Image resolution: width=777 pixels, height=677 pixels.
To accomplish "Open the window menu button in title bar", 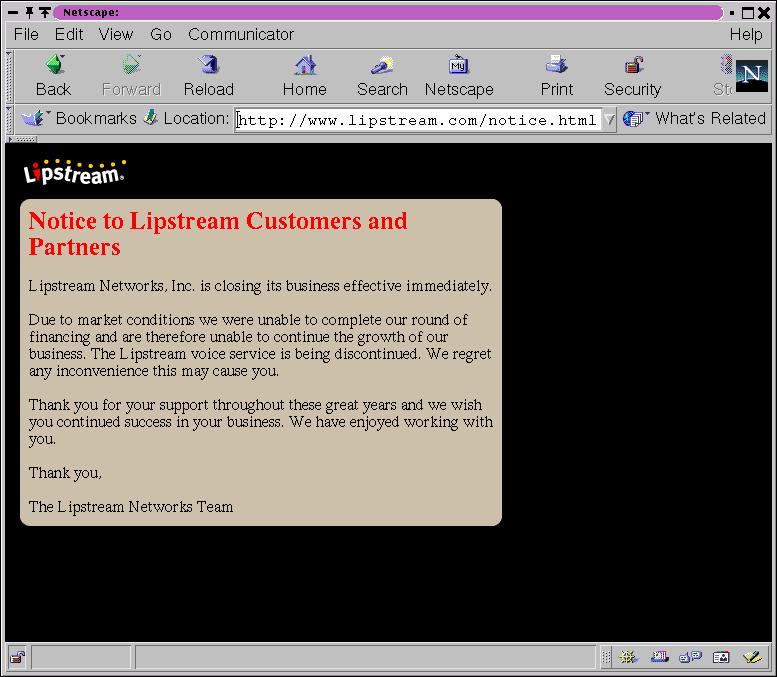I will [13, 12].
